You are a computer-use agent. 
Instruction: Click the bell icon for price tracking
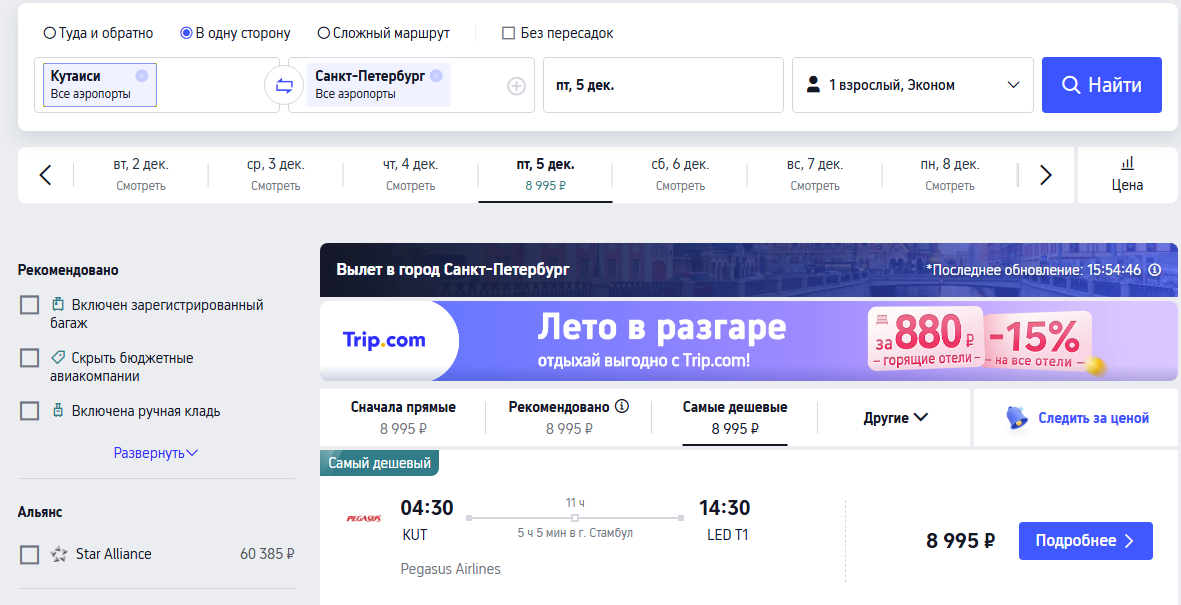pos(1017,417)
